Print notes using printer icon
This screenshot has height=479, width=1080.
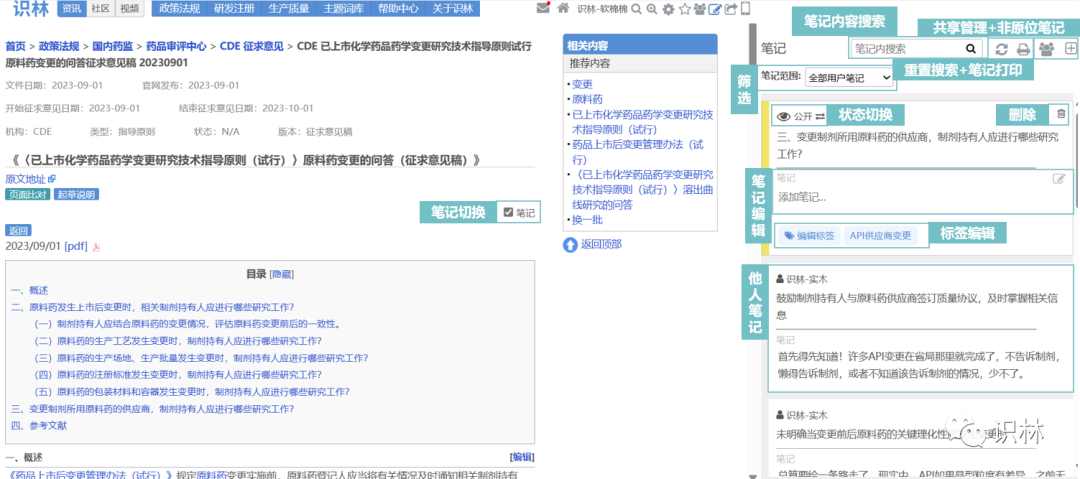point(1024,49)
